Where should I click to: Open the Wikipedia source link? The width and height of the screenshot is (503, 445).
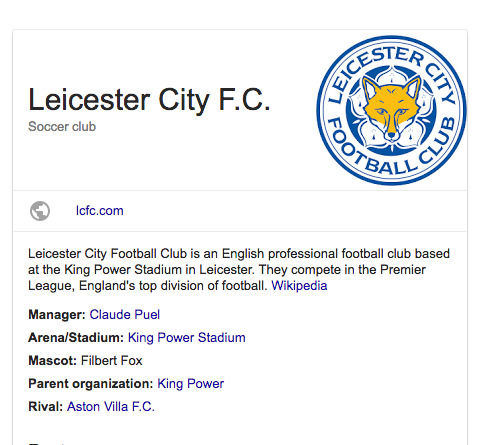tap(299, 286)
